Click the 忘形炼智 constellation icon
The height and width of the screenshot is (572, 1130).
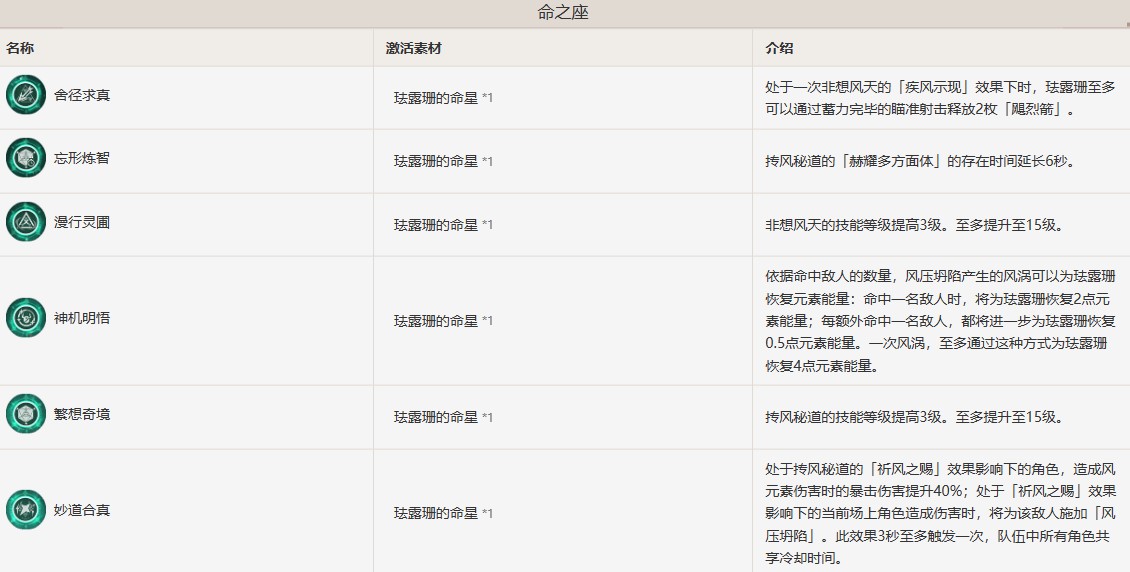click(26, 158)
